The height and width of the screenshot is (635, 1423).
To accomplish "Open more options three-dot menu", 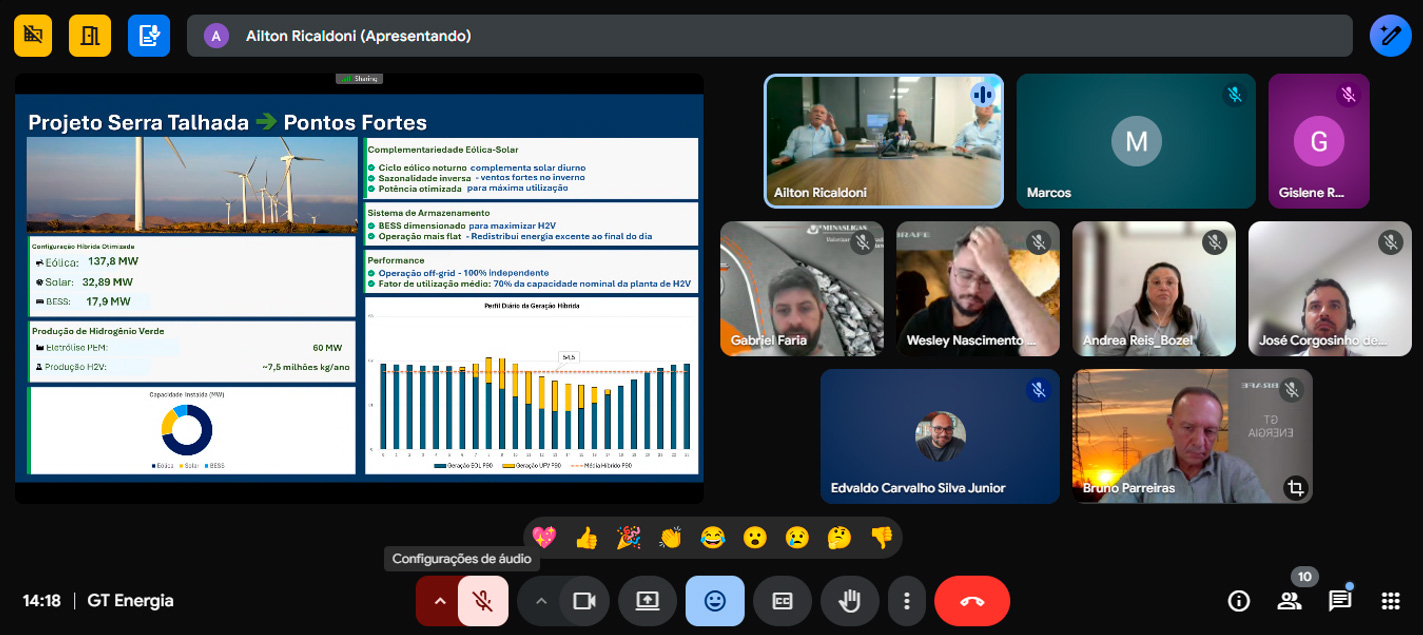I will [906, 601].
